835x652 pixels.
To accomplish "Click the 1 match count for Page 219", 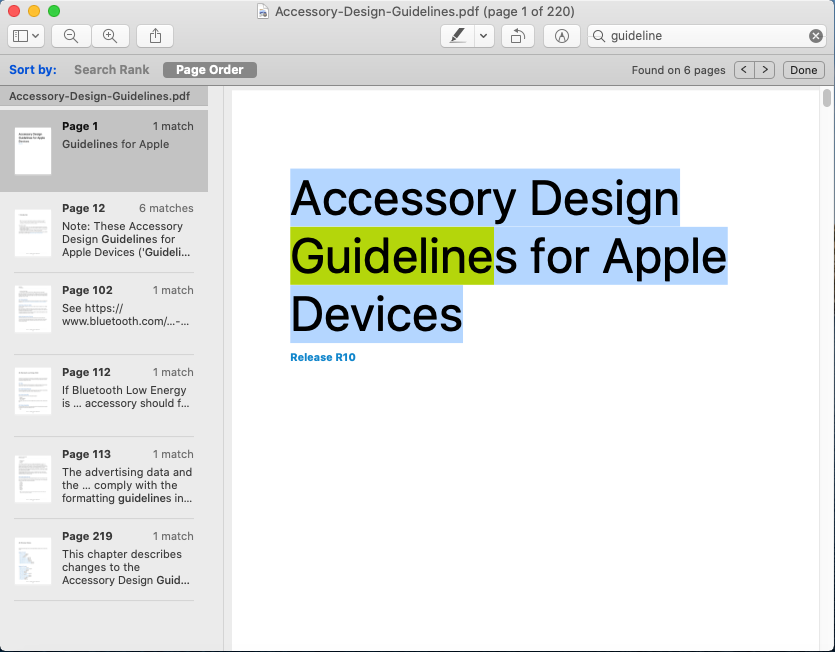I will click(173, 536).
